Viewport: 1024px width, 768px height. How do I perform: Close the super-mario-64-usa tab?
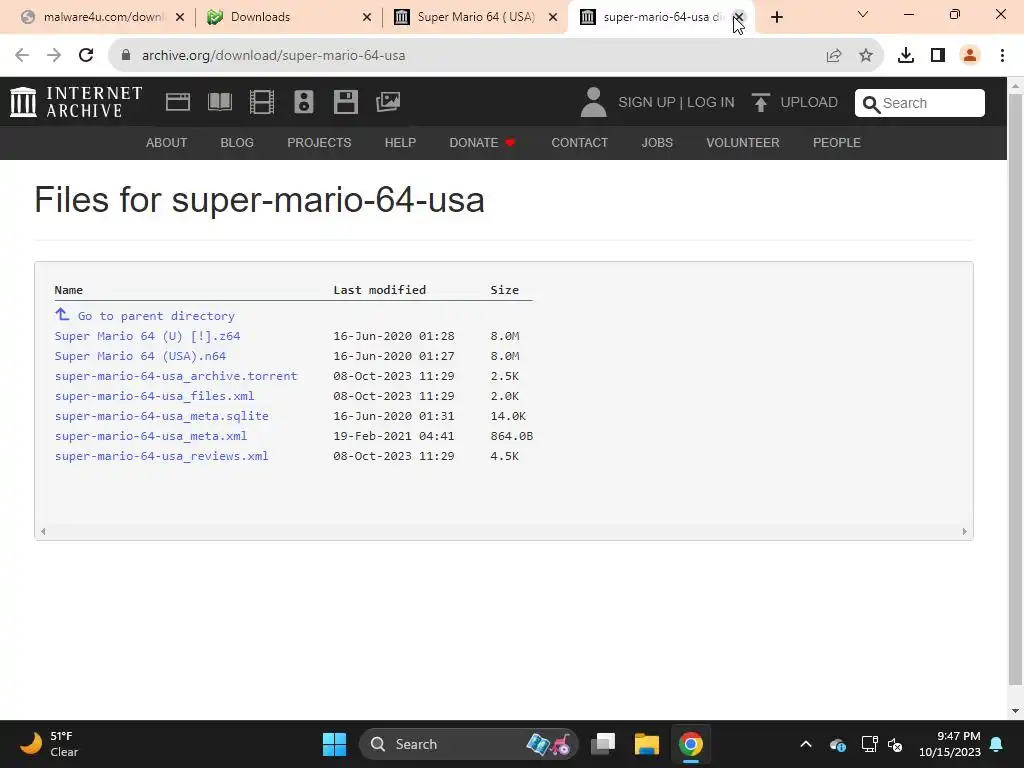(739, 17)
